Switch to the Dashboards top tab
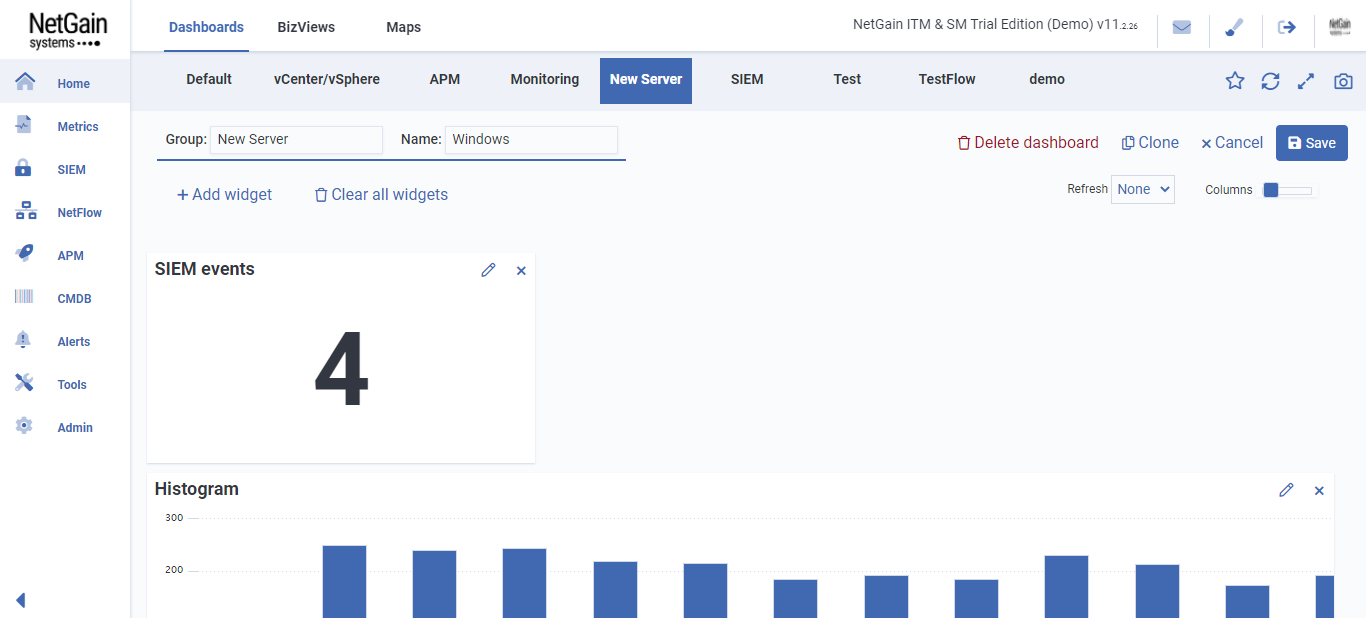Image resolution: width=1366 pixels, height=618 pixels. pyautogui.click(x=206, y=27)
